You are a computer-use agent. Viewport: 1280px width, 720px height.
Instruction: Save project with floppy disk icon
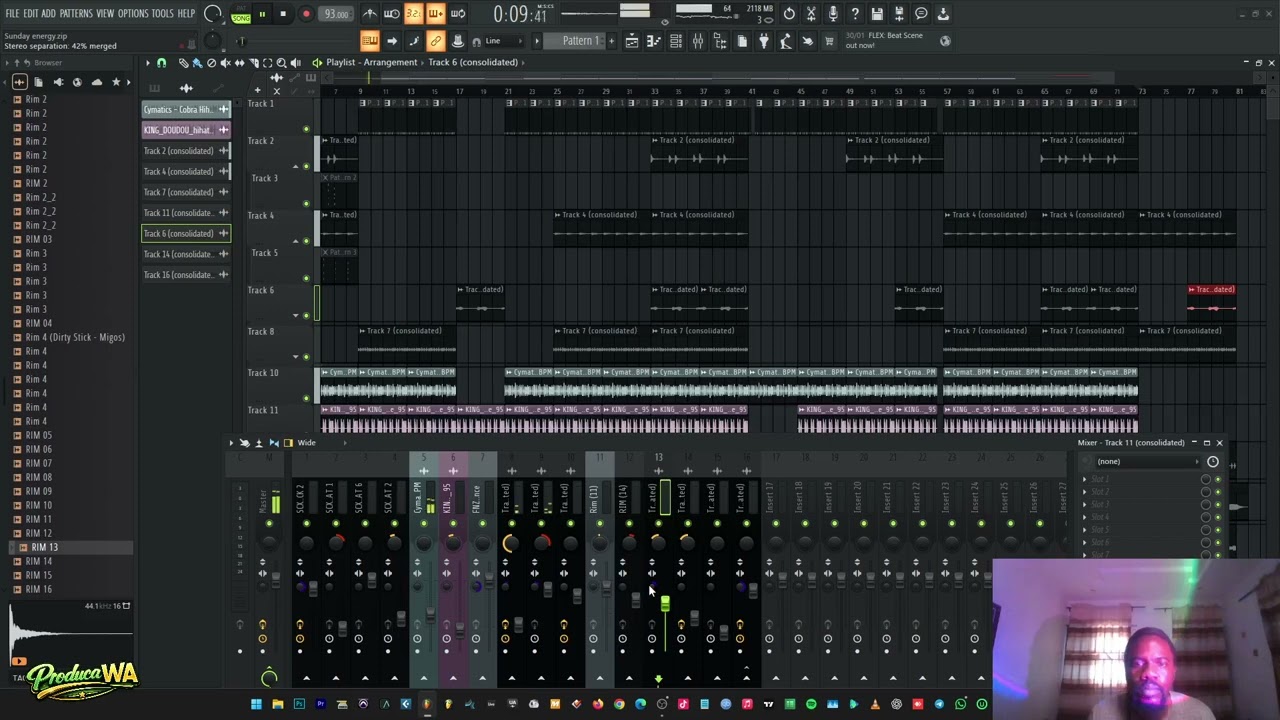tap(877, 14)
